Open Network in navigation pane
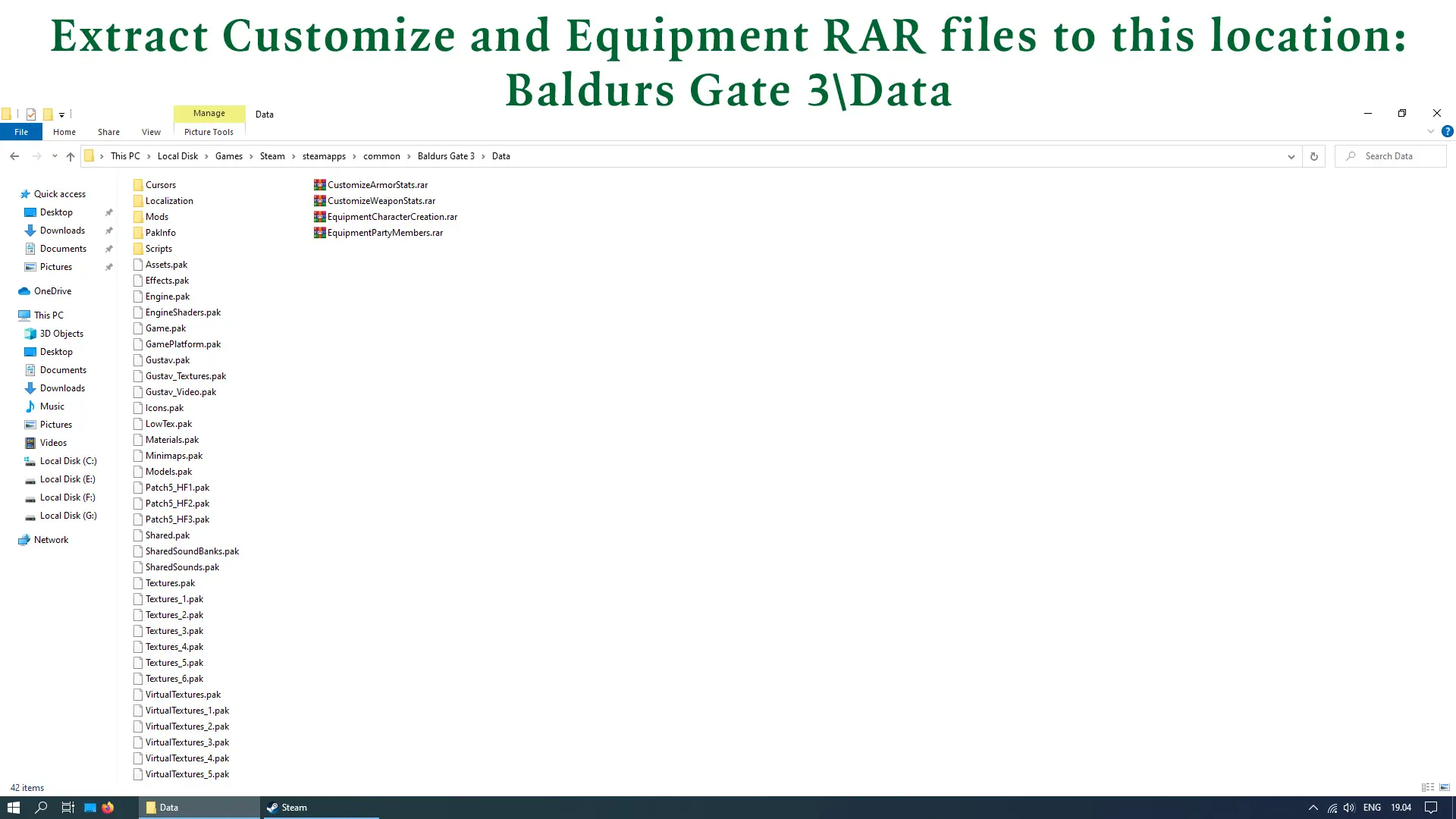This screenshot has height=819, width=1456. (x=51, y=540)
